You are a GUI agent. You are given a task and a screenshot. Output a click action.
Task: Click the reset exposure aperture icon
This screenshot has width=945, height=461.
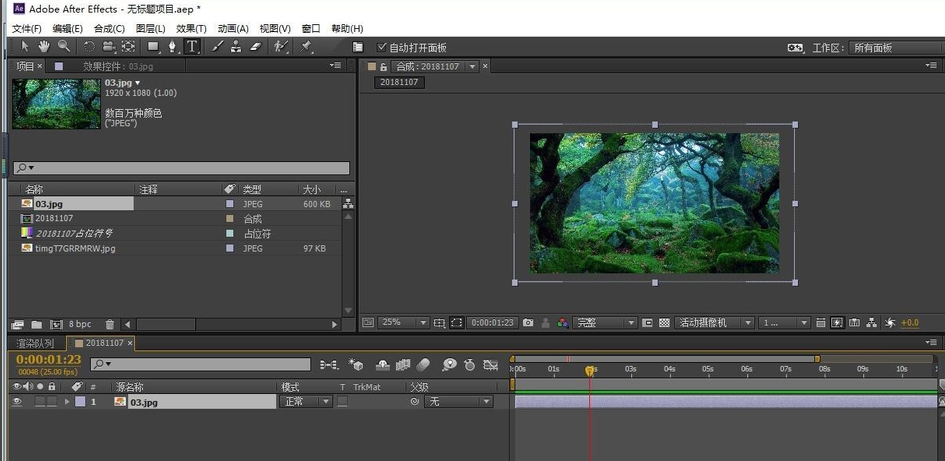tap(890, 322)
